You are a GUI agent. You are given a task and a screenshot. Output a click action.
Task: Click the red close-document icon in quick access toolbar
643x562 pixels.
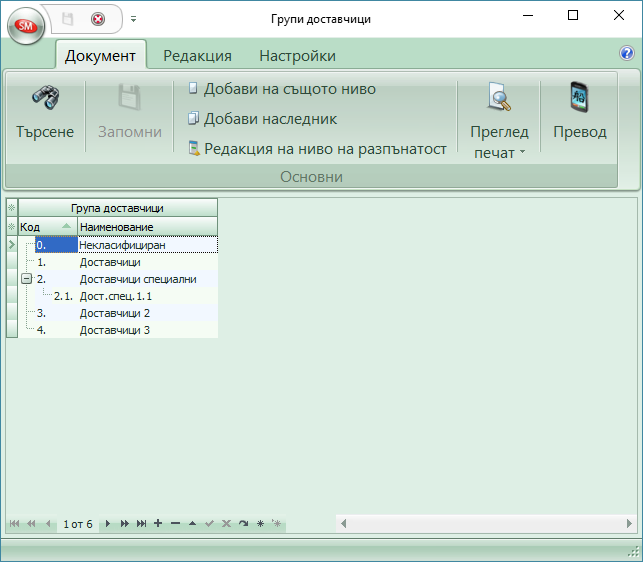98,19
